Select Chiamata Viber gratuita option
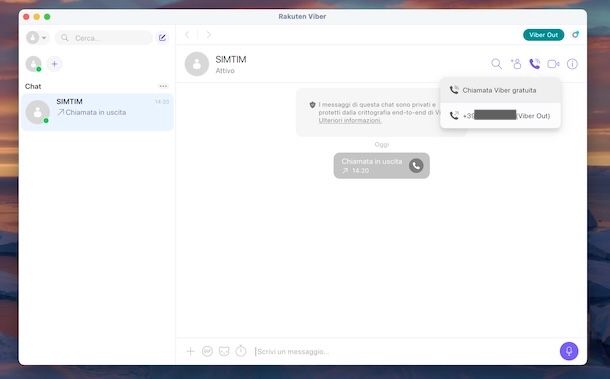This screenshot has height=379, width=610. click(x=500, y=90)
